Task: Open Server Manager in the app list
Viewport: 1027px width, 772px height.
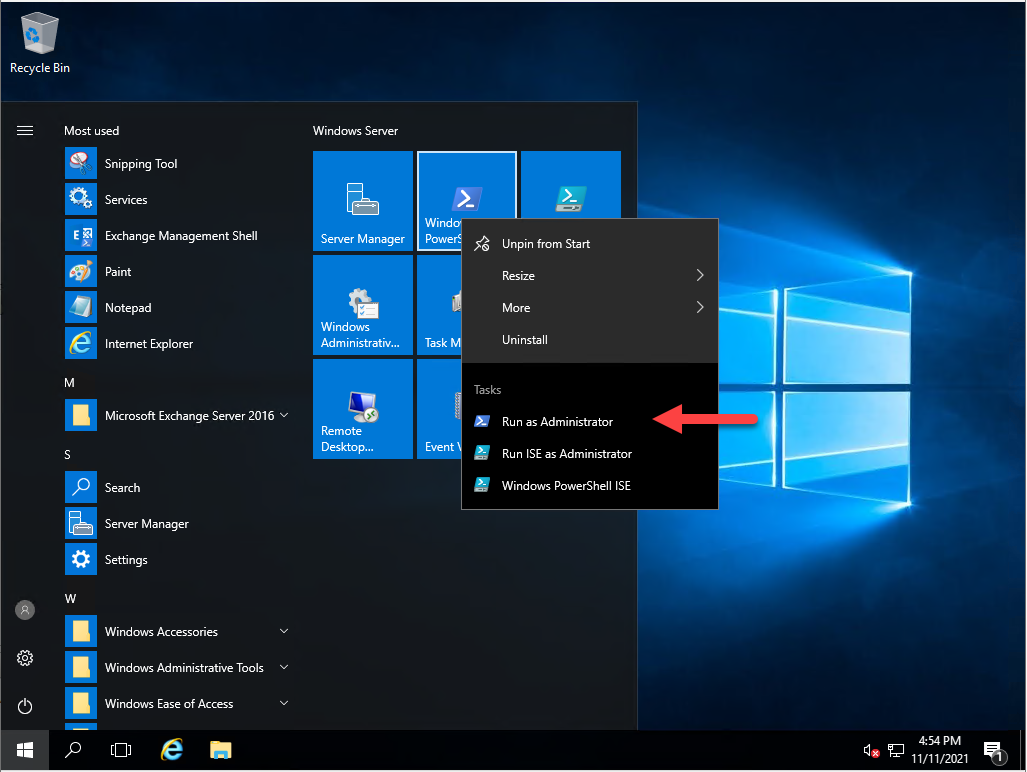Action: (x=177, y=524)
